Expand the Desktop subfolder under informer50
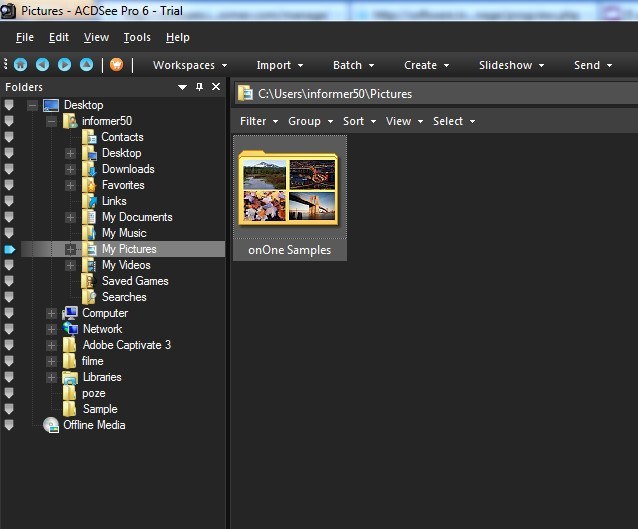 click(70, 153)
